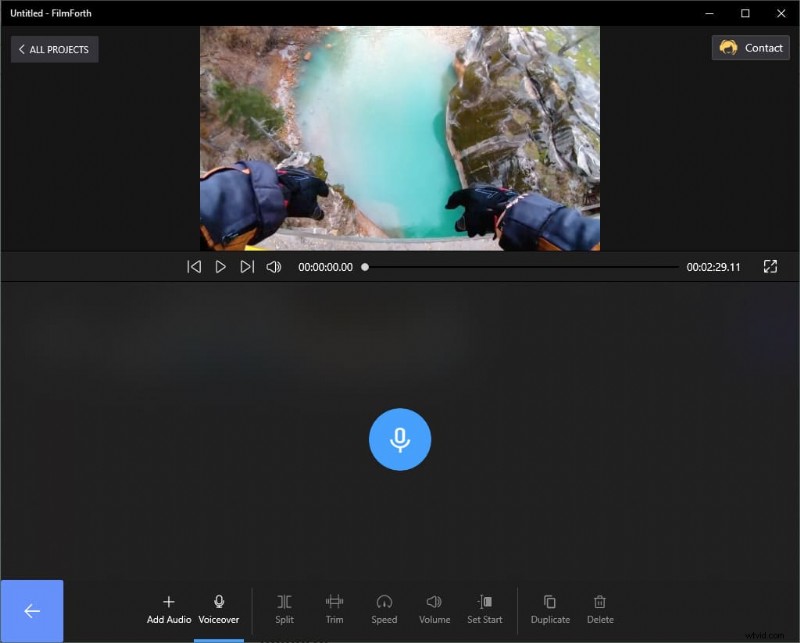Expand the preview to fullscreen

click(770, 266)
